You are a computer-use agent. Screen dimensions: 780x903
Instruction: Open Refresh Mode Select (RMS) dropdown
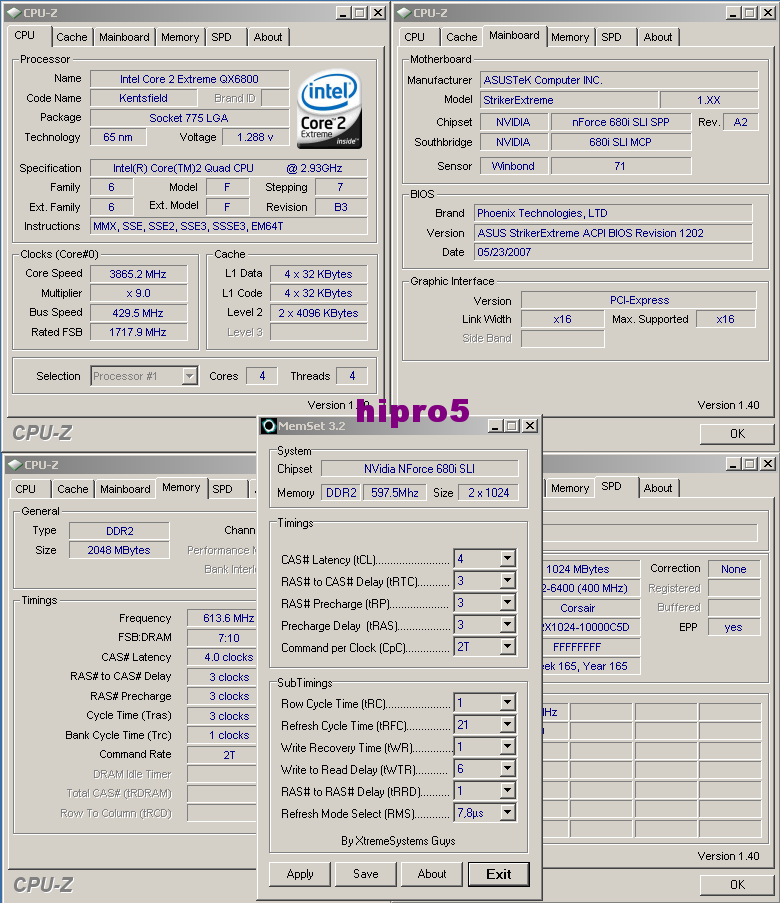click(x=507, y=812)
